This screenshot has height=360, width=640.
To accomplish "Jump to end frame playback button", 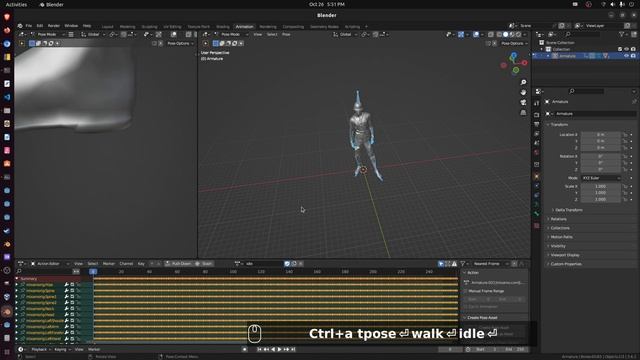I will point(293,349).
